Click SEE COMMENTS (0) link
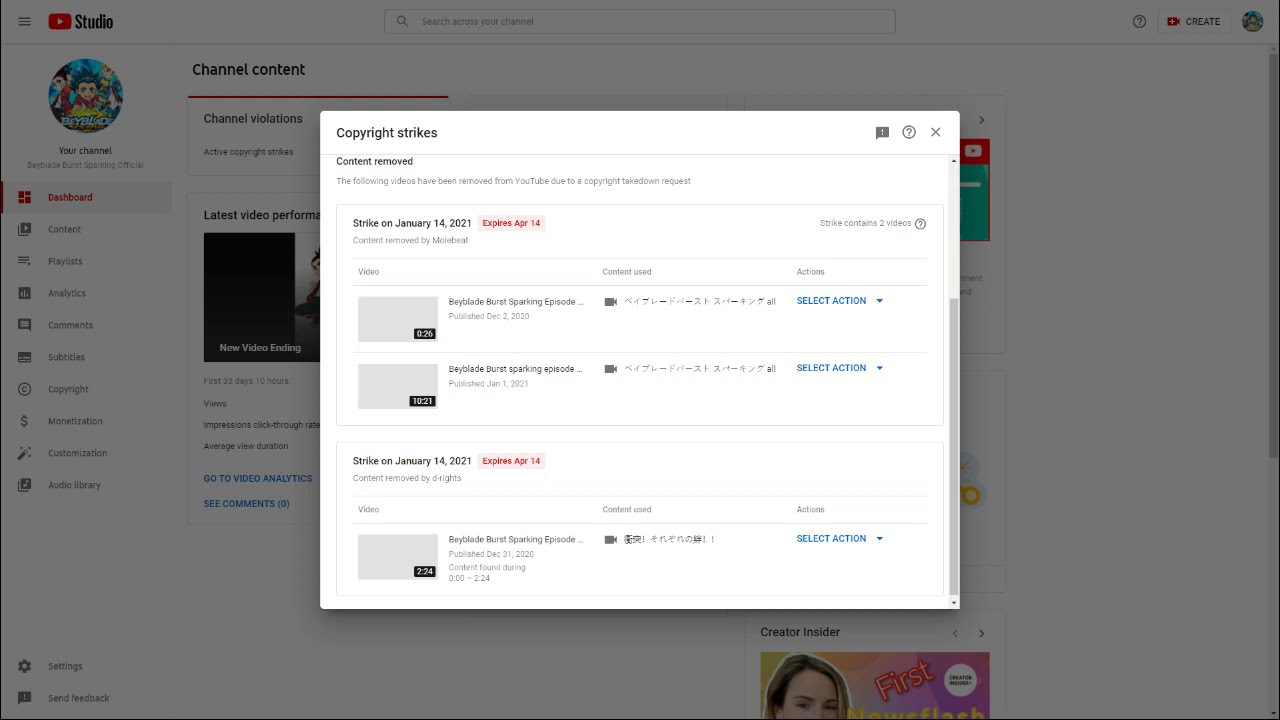The image size is (1280, 720). pyautogui.click(x=246, y=504)
